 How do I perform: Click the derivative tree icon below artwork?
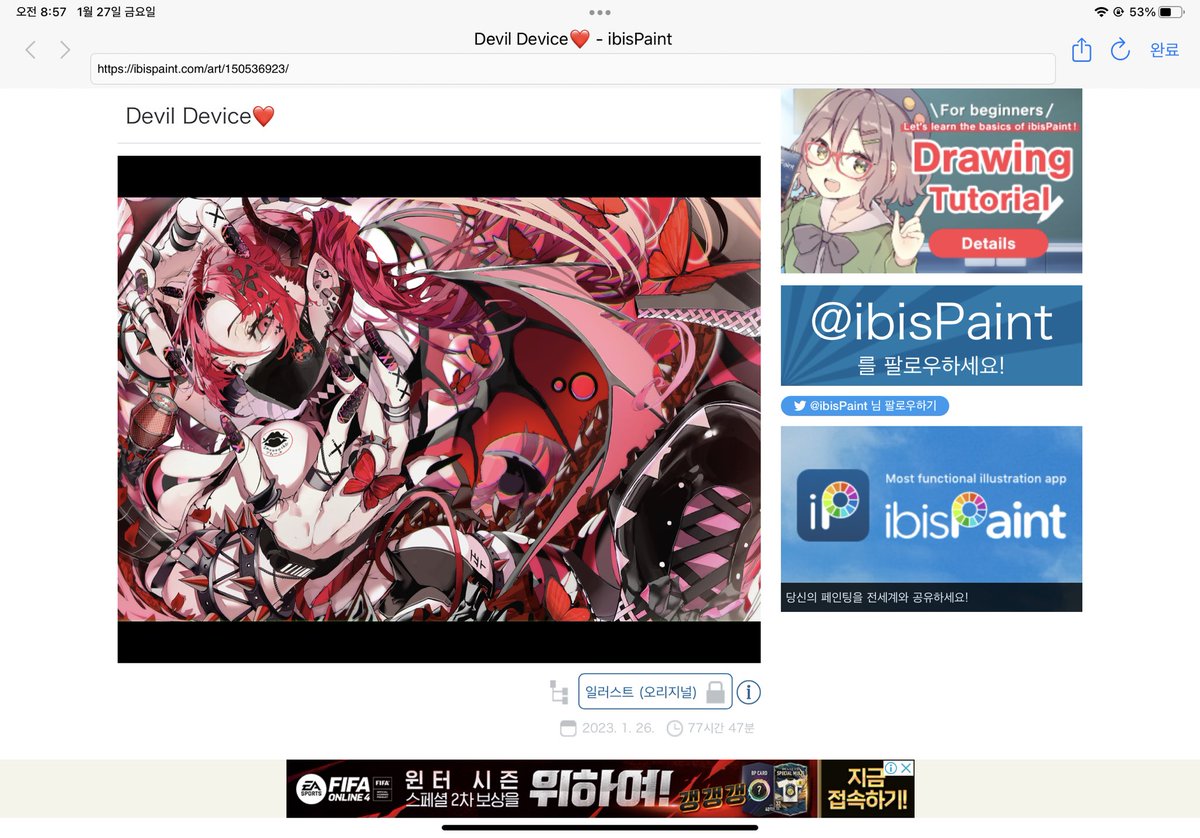coord(559,691)
